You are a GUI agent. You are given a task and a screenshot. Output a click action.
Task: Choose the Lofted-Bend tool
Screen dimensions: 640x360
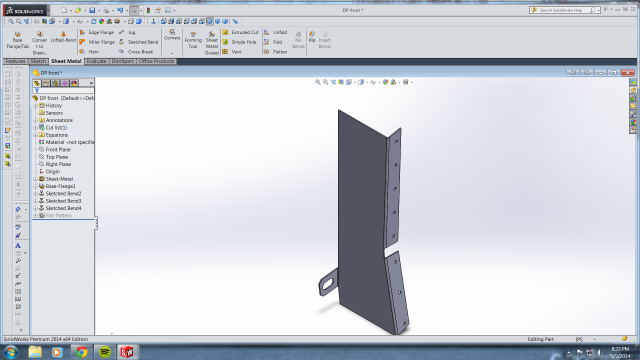coord(63,37)
